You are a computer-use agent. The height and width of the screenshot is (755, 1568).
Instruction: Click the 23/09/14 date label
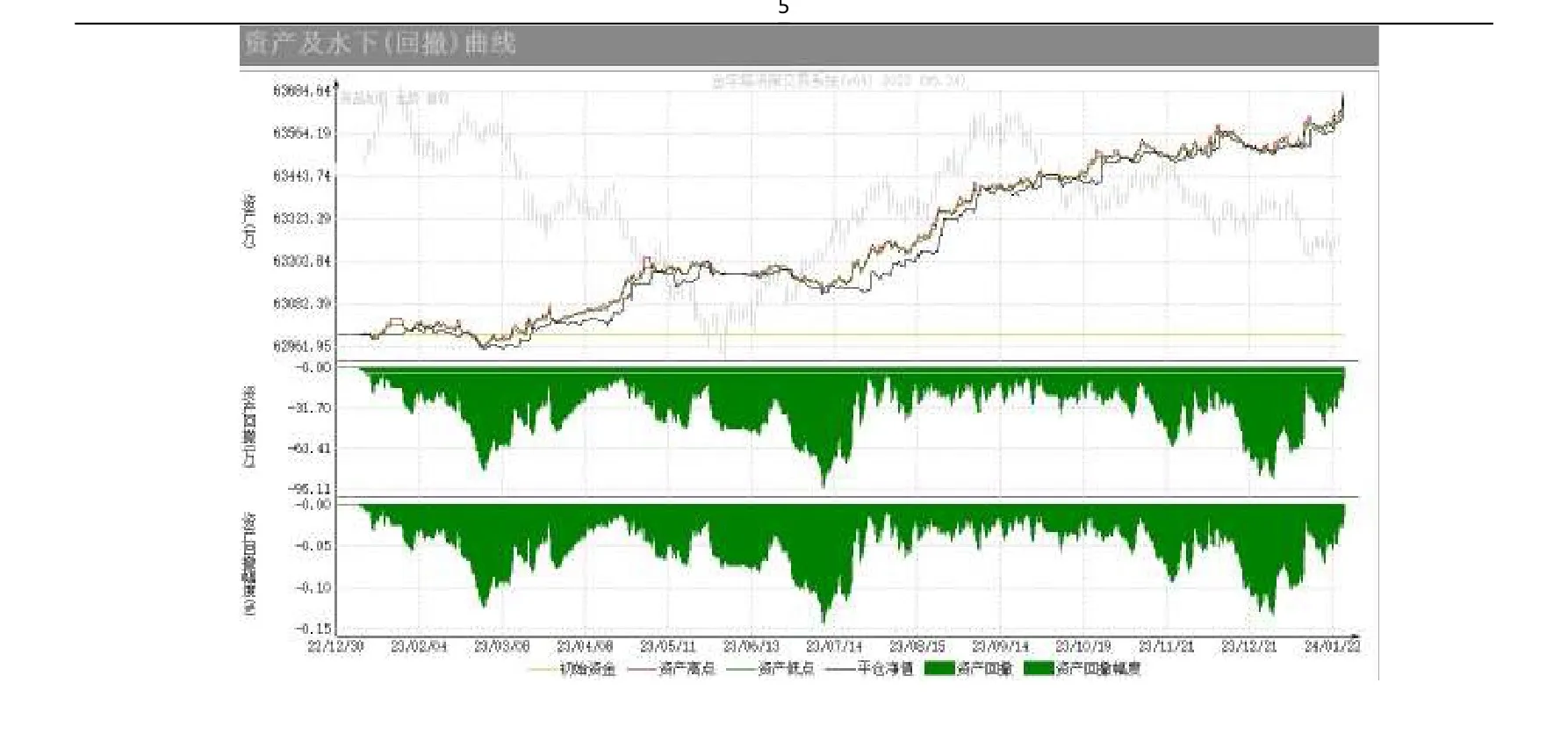point(1000,646)
